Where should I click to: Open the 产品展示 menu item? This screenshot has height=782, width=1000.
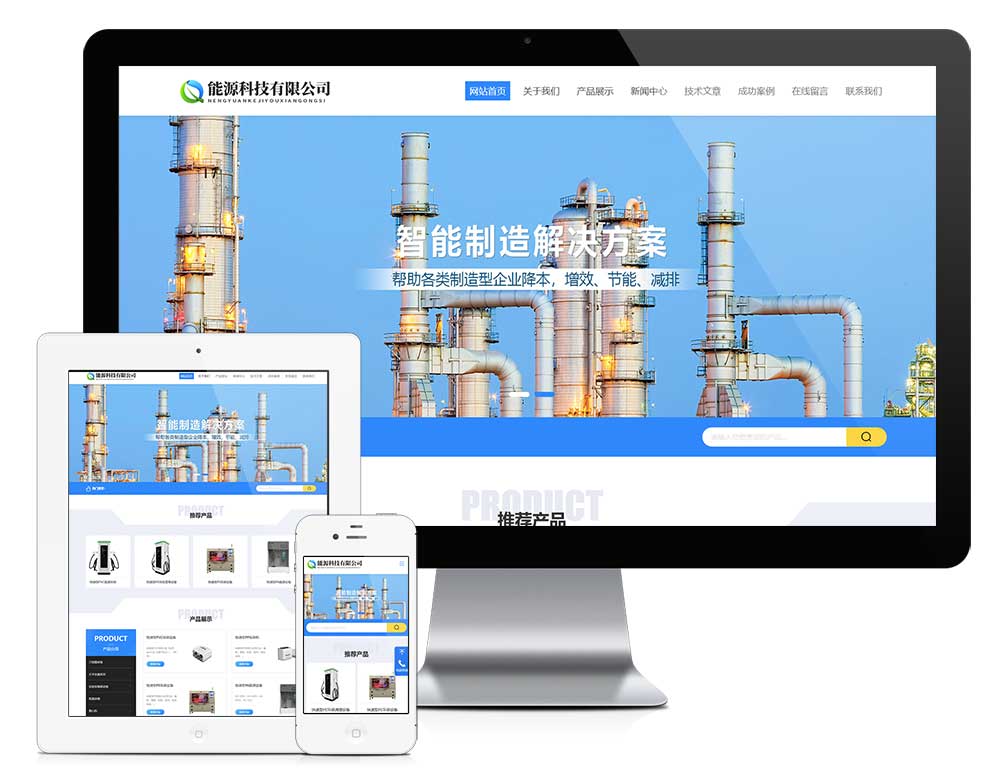tap(595, 91)
